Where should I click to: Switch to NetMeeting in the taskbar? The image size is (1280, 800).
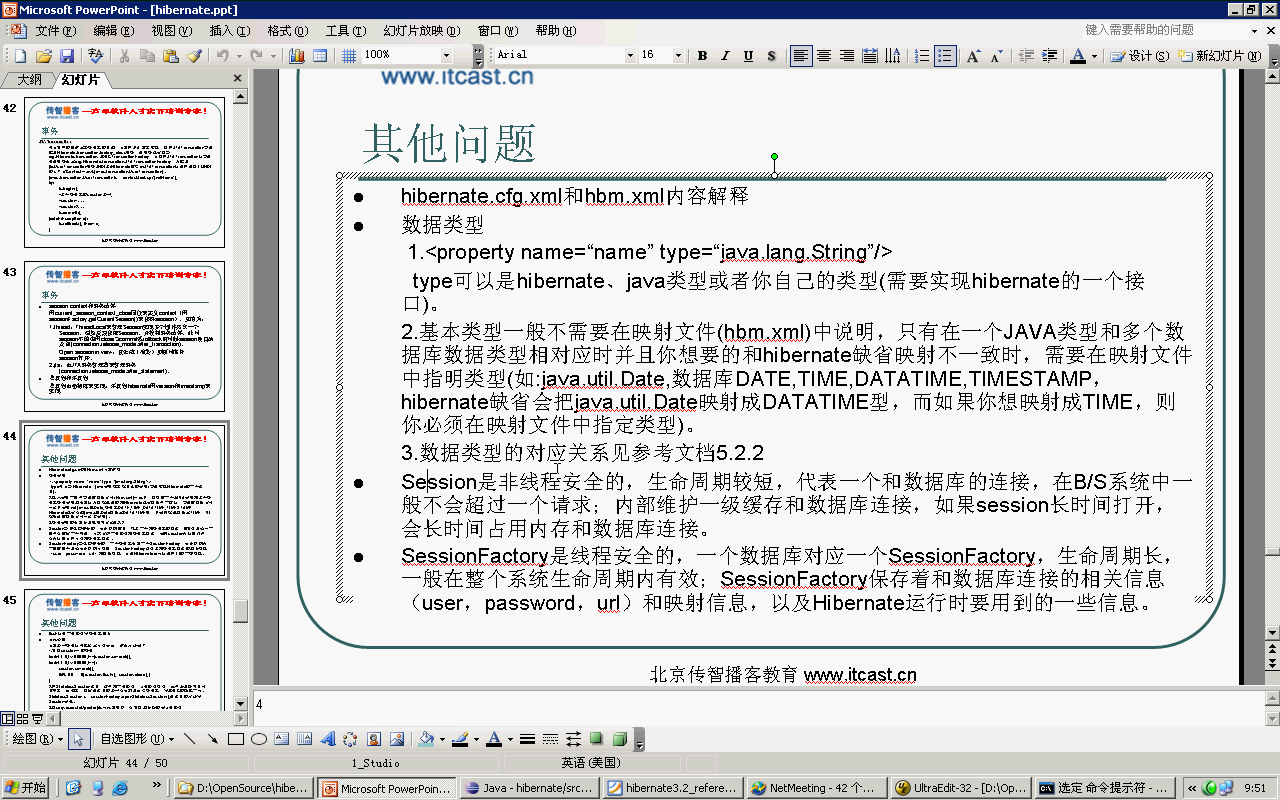(817, 788)
